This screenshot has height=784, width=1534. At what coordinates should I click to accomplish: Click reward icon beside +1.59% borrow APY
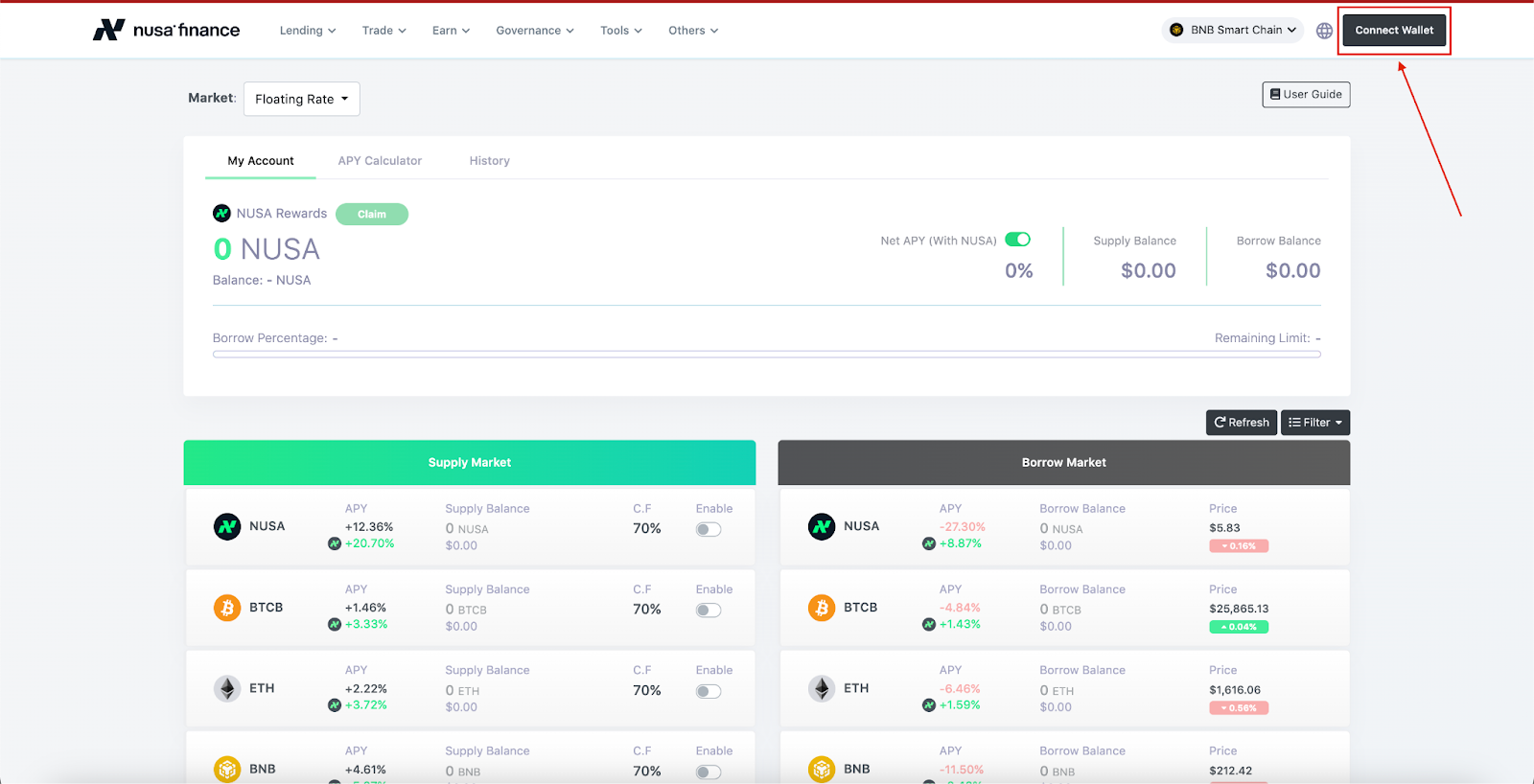click(x=929, y=705)
